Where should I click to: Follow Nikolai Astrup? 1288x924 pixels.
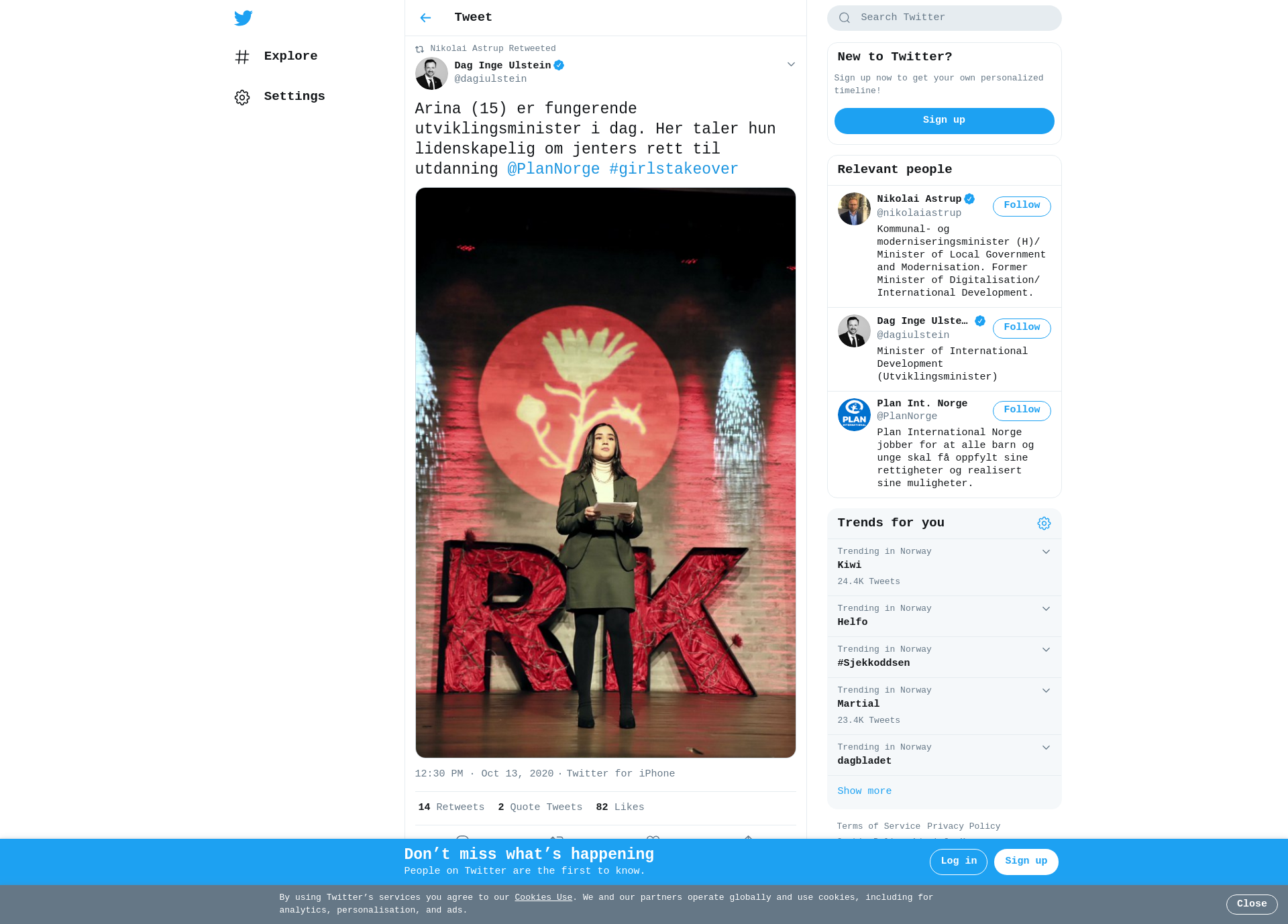[1021, 206]
